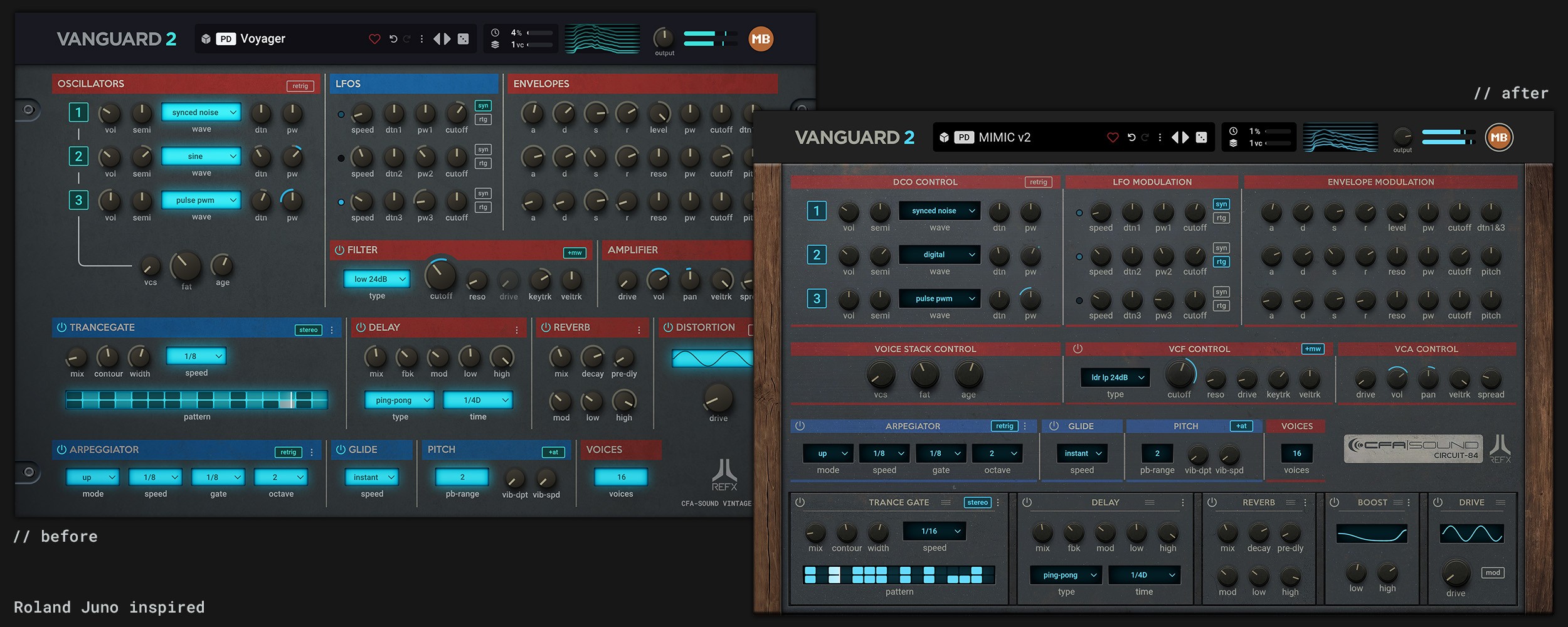Click the REVERB reorder handle in MIMIC v2
Image resolution: width=1568 pixels, height=627 pixels.
click(x=1291, y=502)
